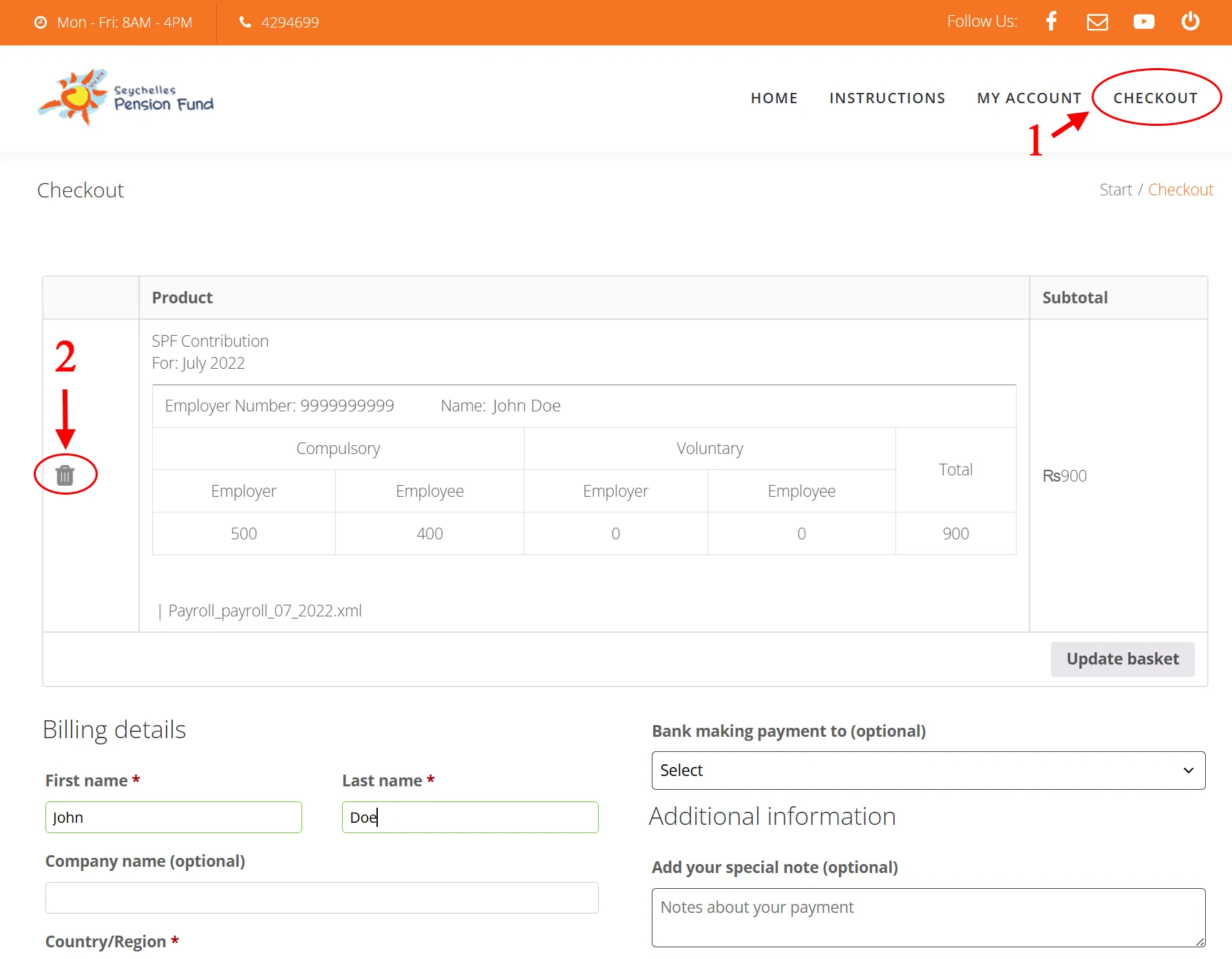1232x959 pixels.
Task: Go to the HOME menu item
Action: [x=774, y=98]
